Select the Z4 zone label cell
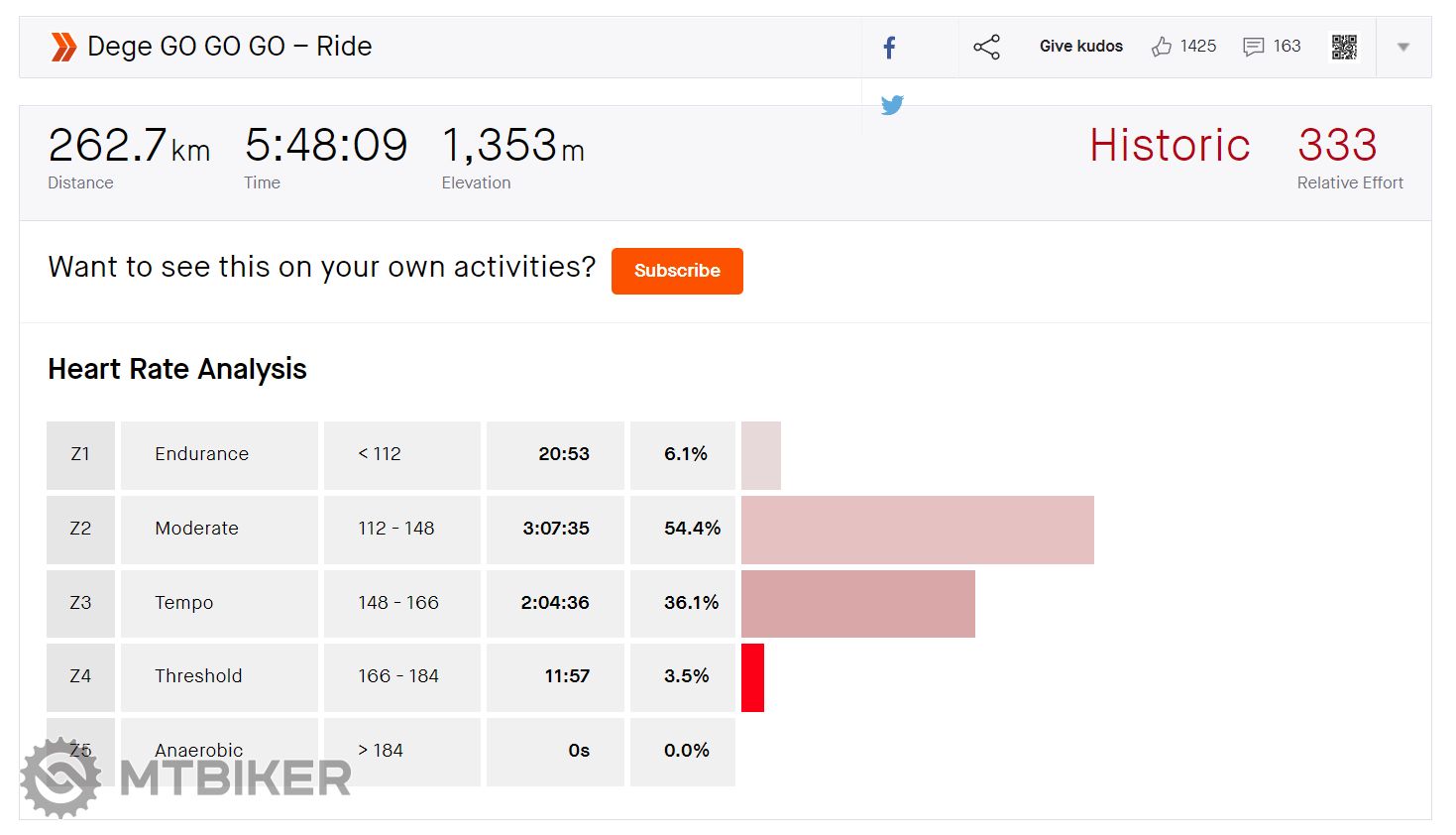This screenshot has height=835, width=1456. point(80,676)
